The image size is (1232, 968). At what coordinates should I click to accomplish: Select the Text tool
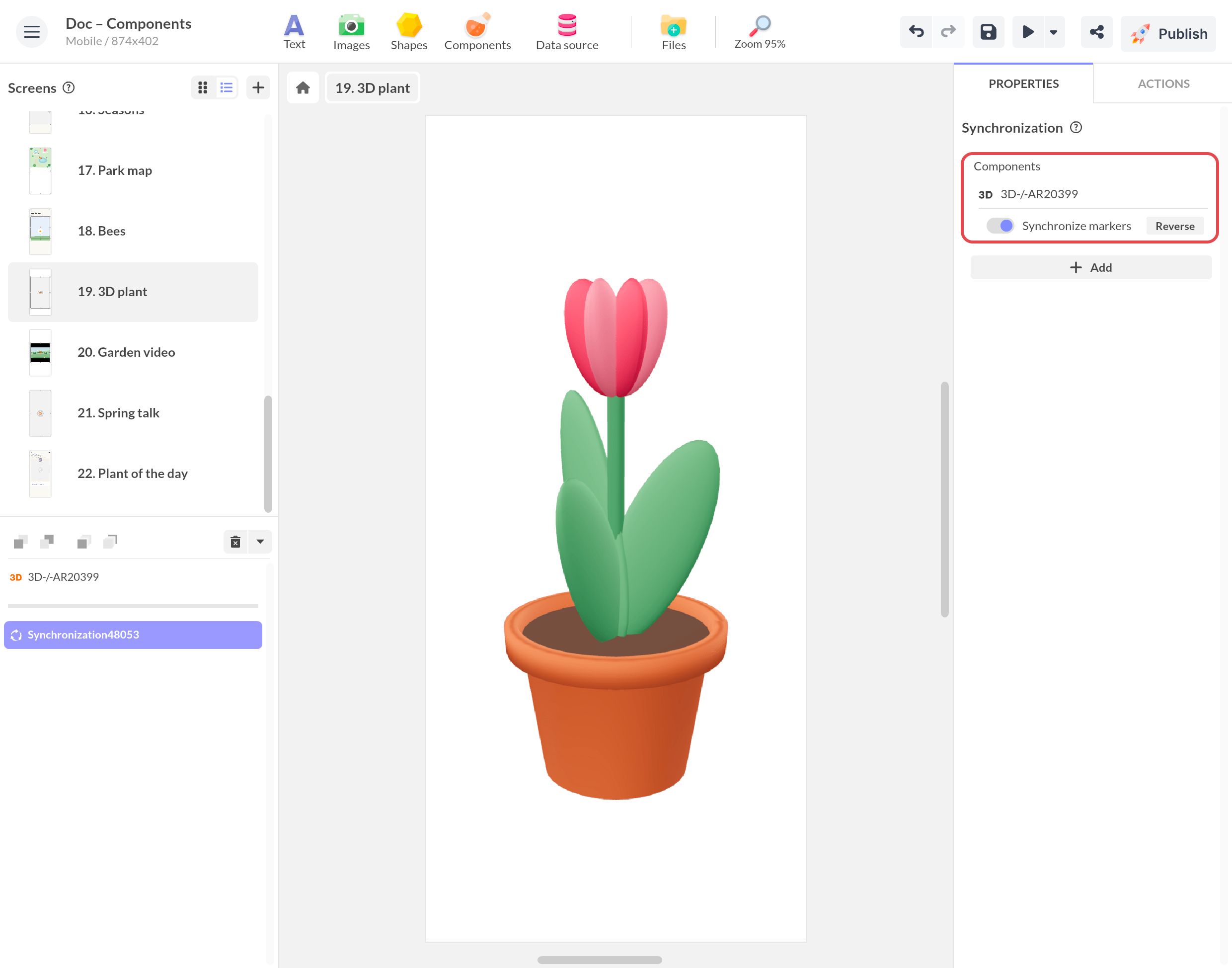tap(294, 32)
